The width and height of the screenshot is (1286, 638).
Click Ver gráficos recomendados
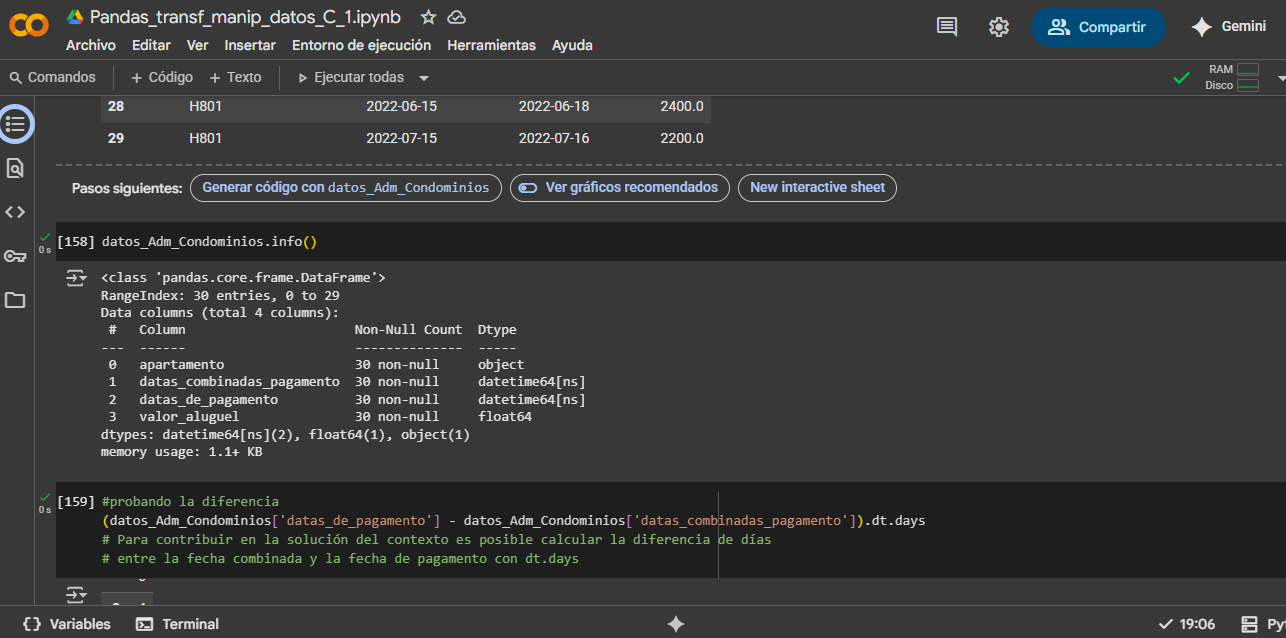click(620, 188)
